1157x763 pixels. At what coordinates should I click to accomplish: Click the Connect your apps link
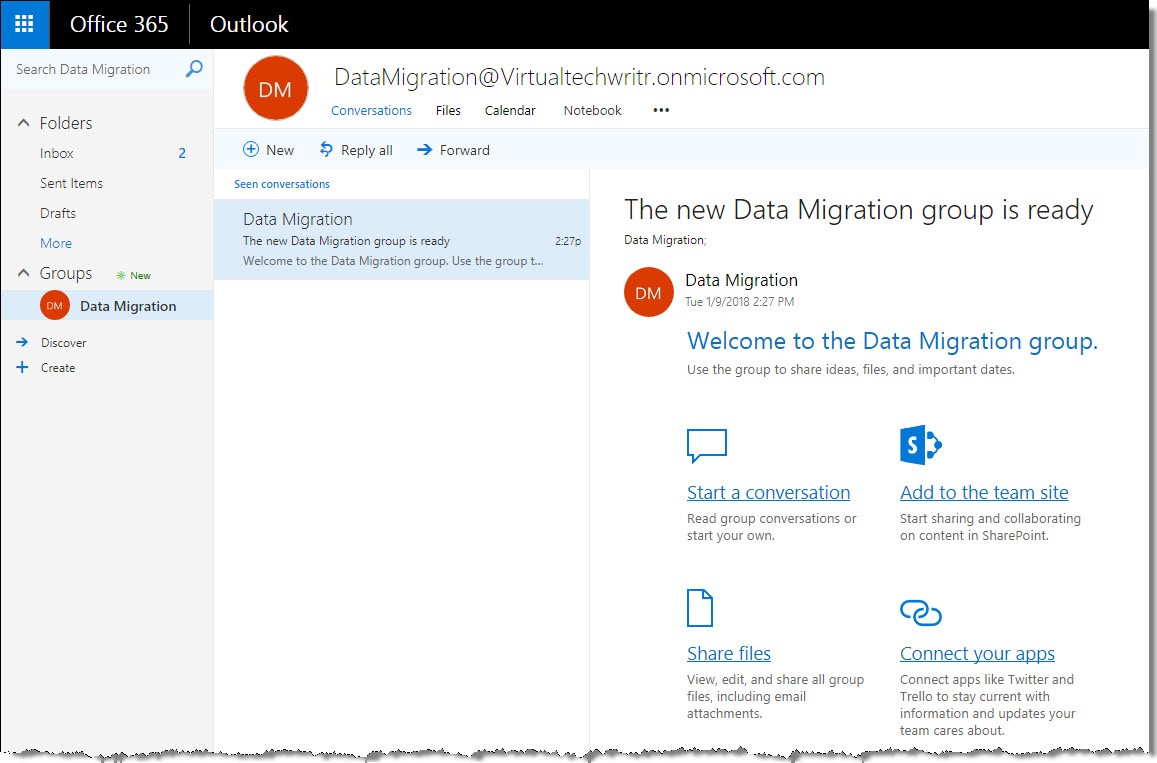click(x=977, y=653)
